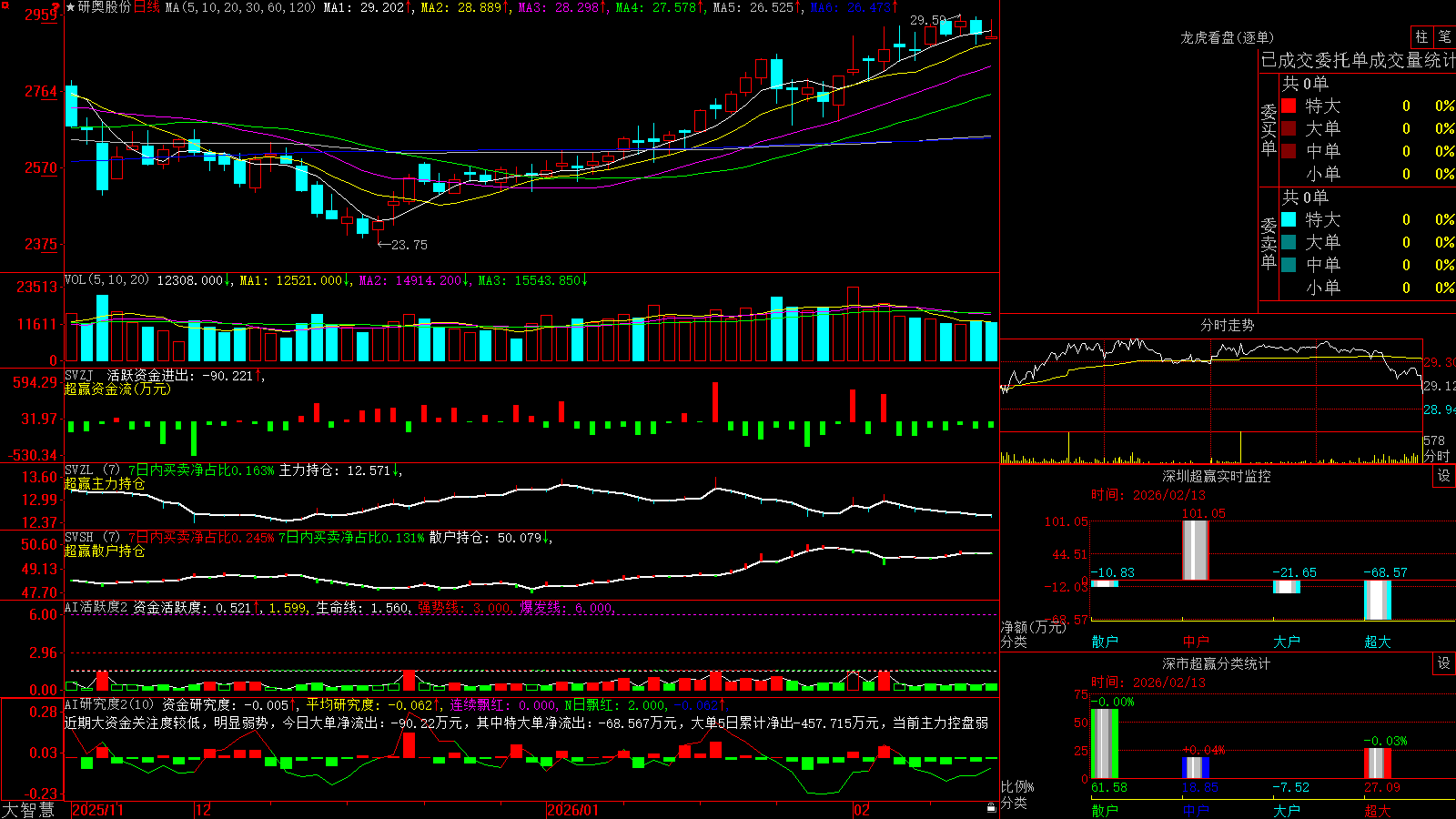Screen dimensions: 1456x819
Task: Click the MA(5,10,20,30,60,120) indicator label
Action: 241,7
